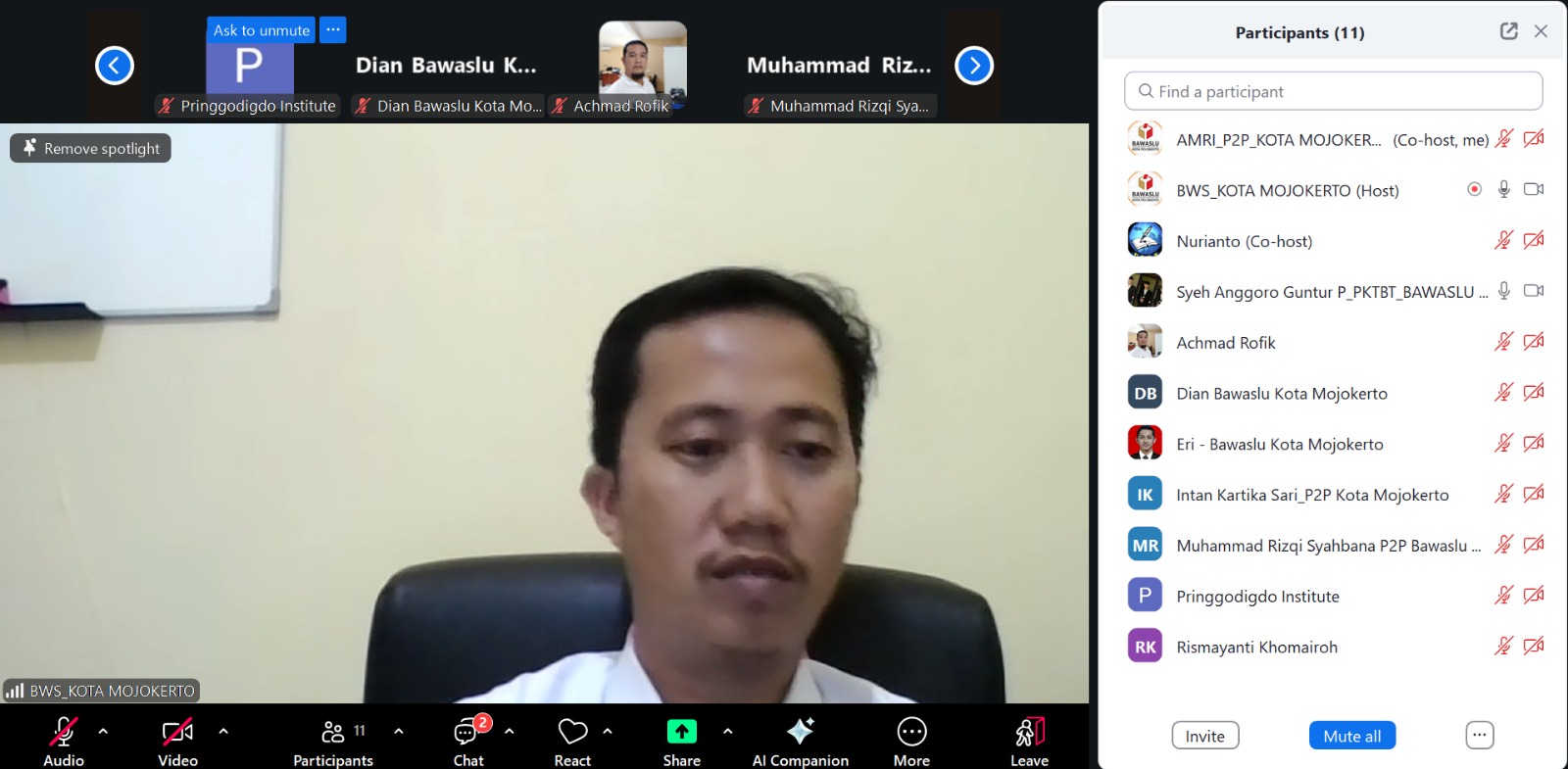Toggle the Audio microphone button

pos(64,742)
